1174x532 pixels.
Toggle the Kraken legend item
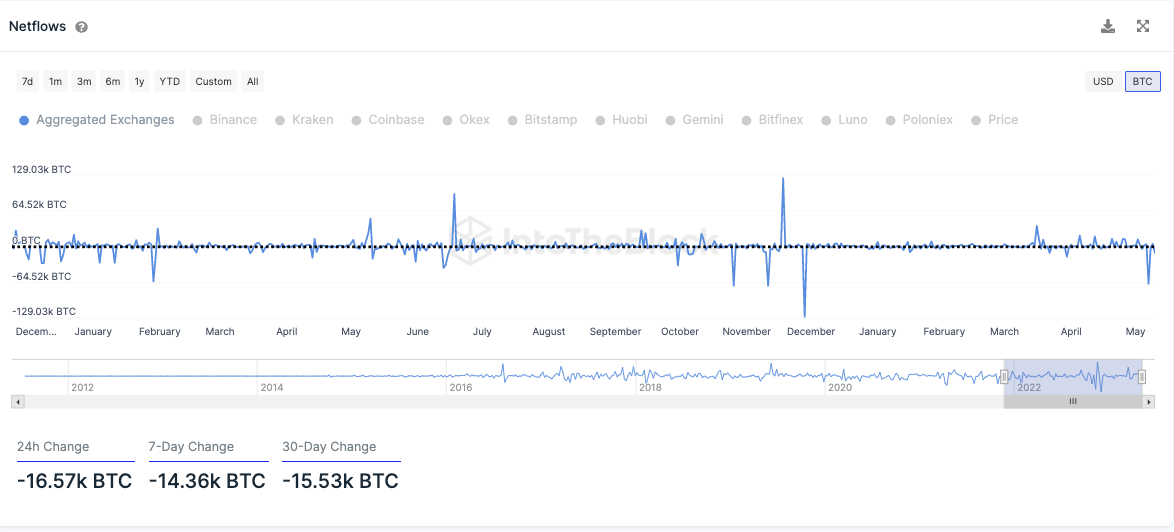304,120
